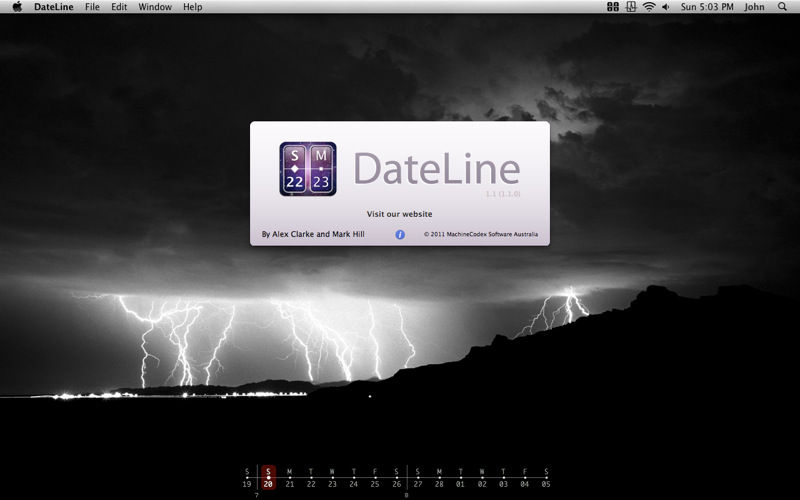Expand the John user account menu
This screenshot has width=800, height=500.
754,7
